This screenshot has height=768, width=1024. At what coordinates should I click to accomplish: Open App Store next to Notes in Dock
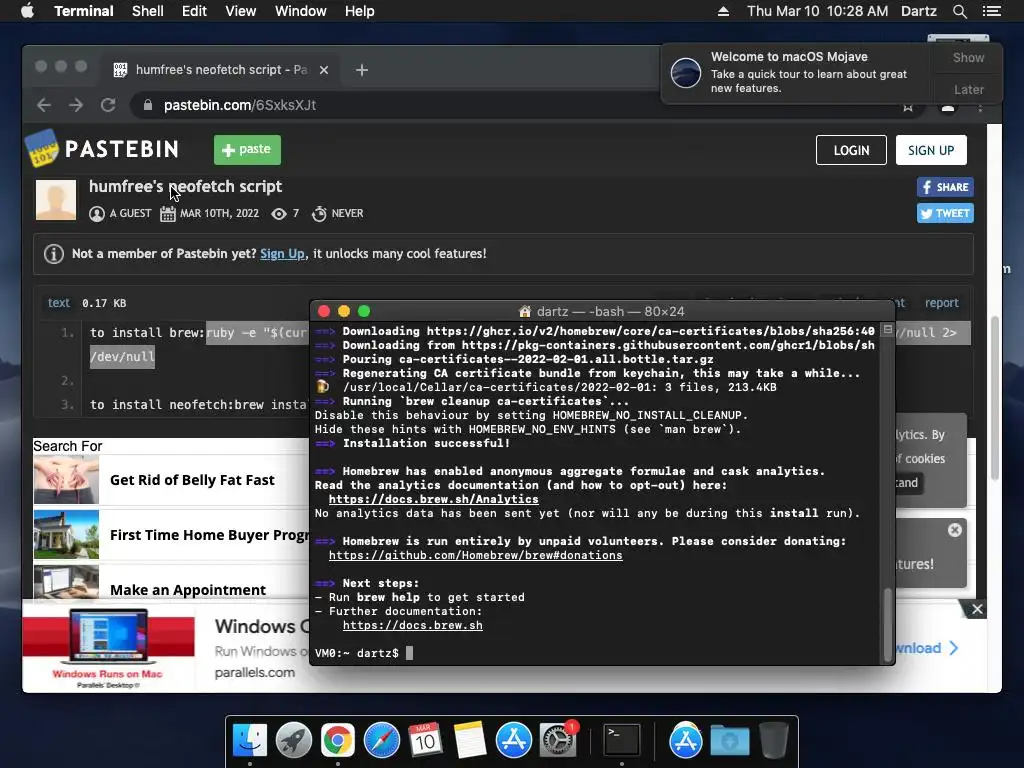[x=513, y=741]
